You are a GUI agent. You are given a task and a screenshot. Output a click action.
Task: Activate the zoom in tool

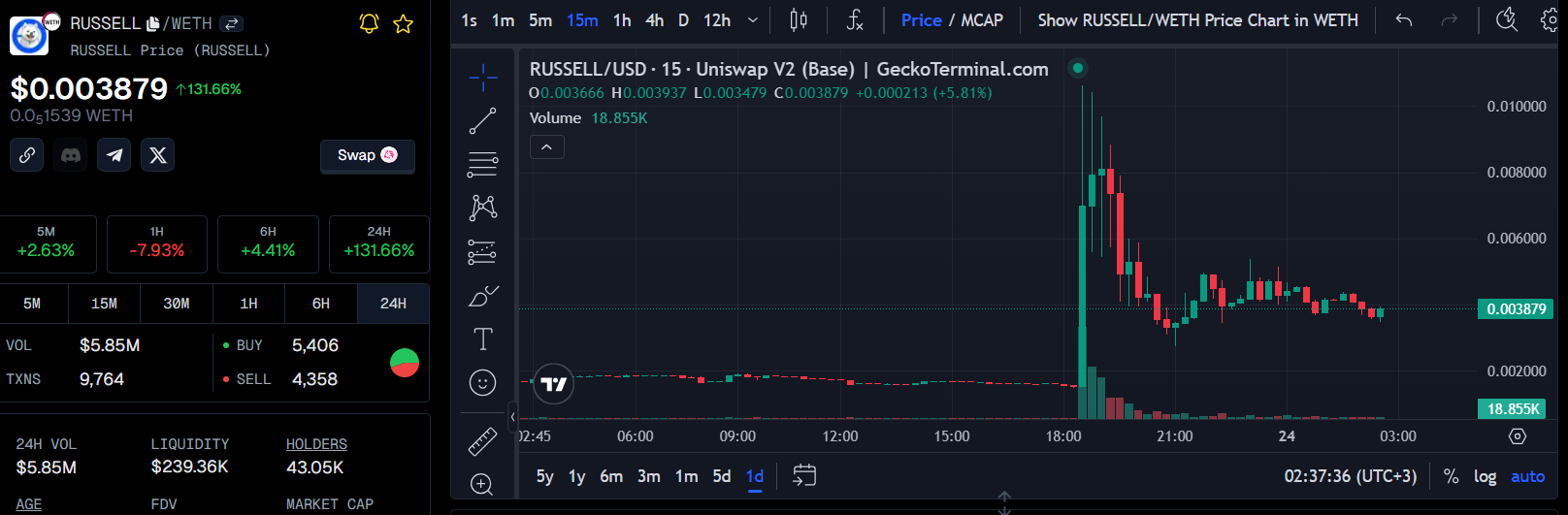pos(482,484)
